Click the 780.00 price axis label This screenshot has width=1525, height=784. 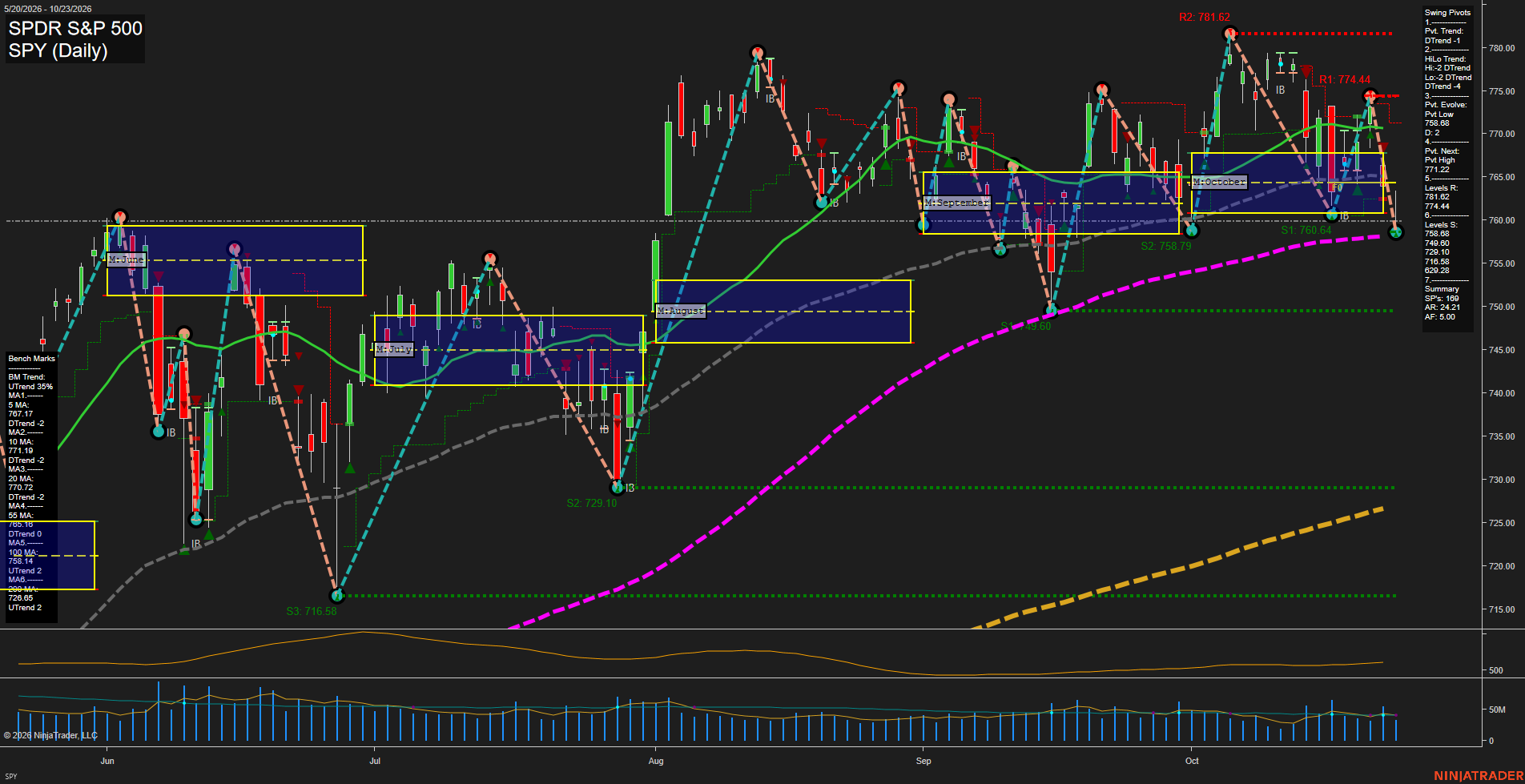tap(1501, 48)
